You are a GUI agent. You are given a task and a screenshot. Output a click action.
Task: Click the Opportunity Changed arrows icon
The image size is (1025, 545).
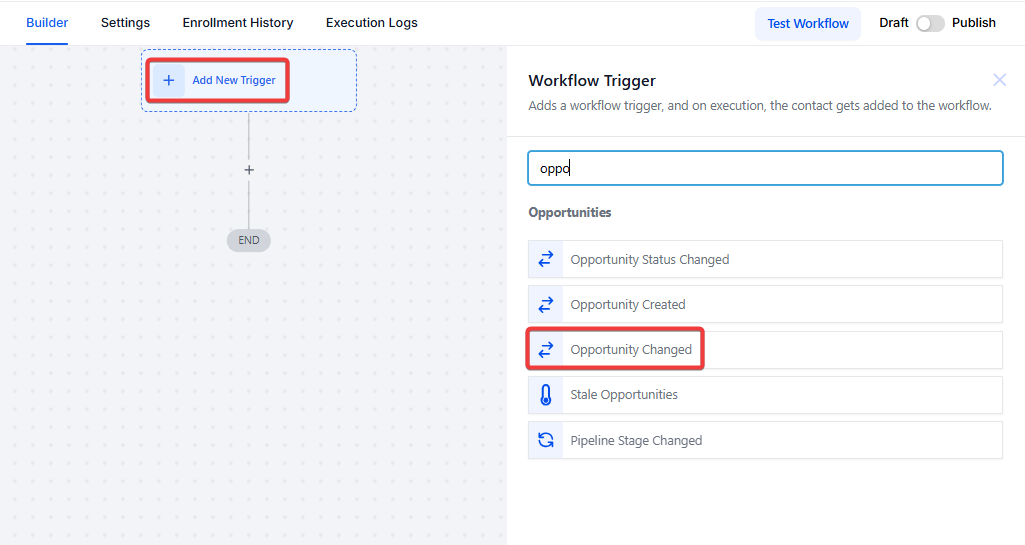pos(546,350)
